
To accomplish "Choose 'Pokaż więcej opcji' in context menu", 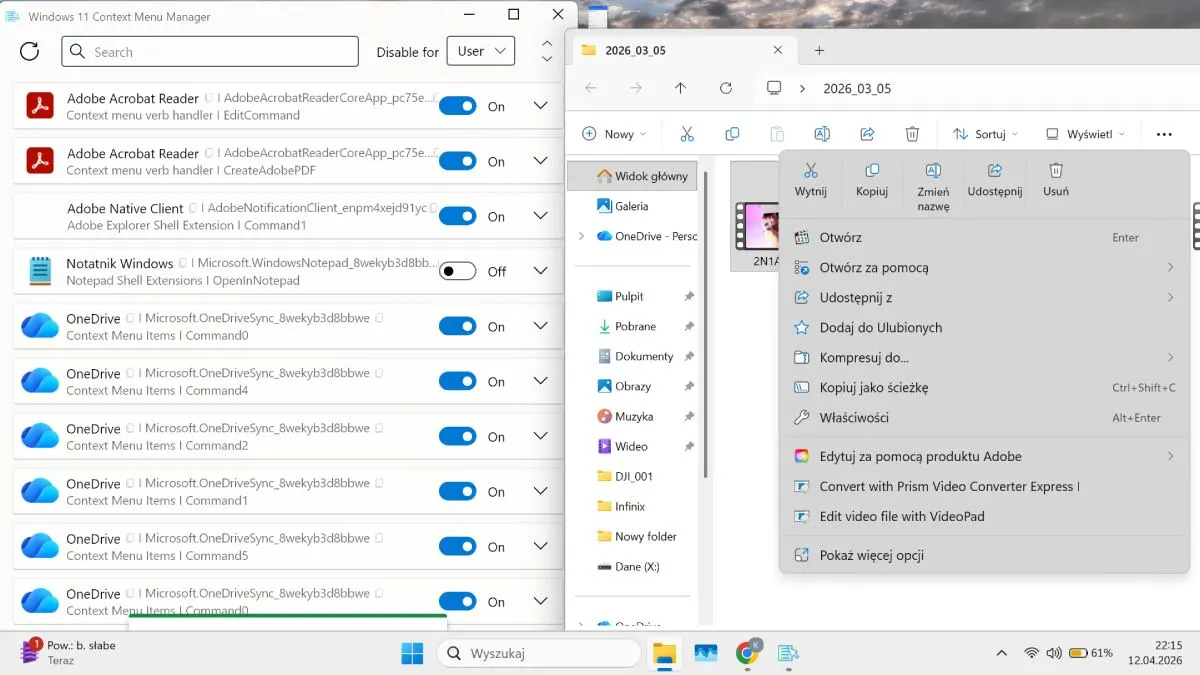I will tap(871, 555).
